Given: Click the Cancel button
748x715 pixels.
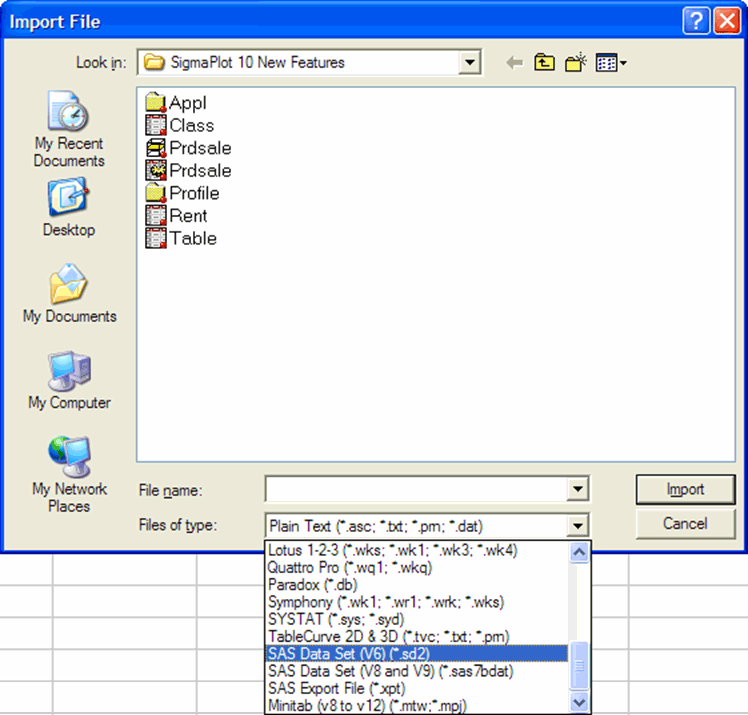Looking at the screenshot, I should click(685, 524).
